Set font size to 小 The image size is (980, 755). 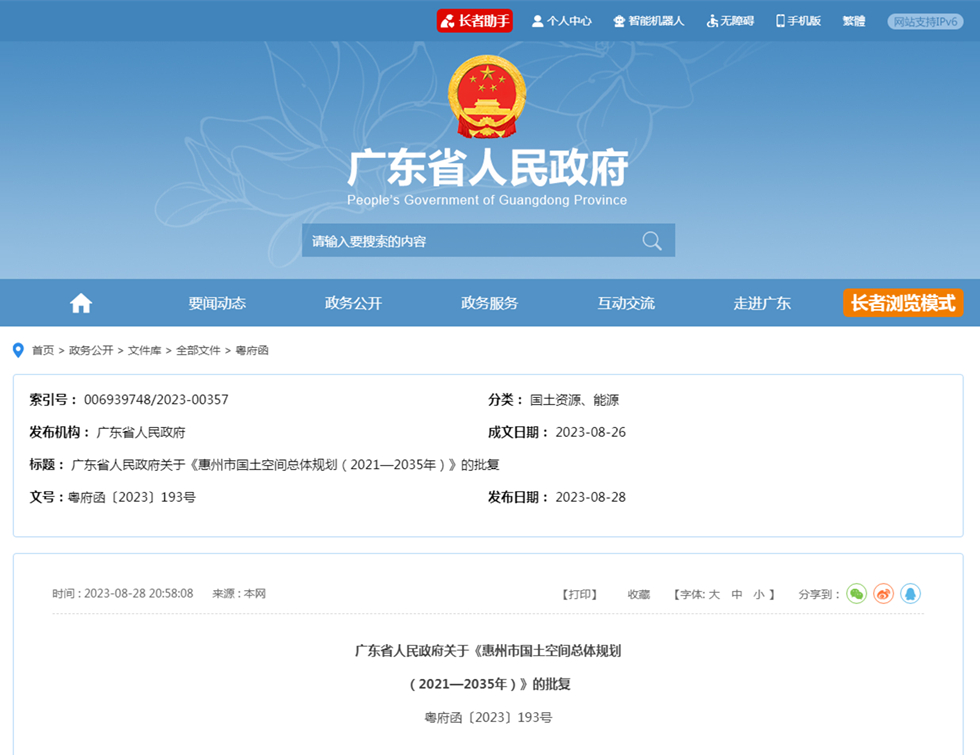pyautogui.click(x=759, y=594)
